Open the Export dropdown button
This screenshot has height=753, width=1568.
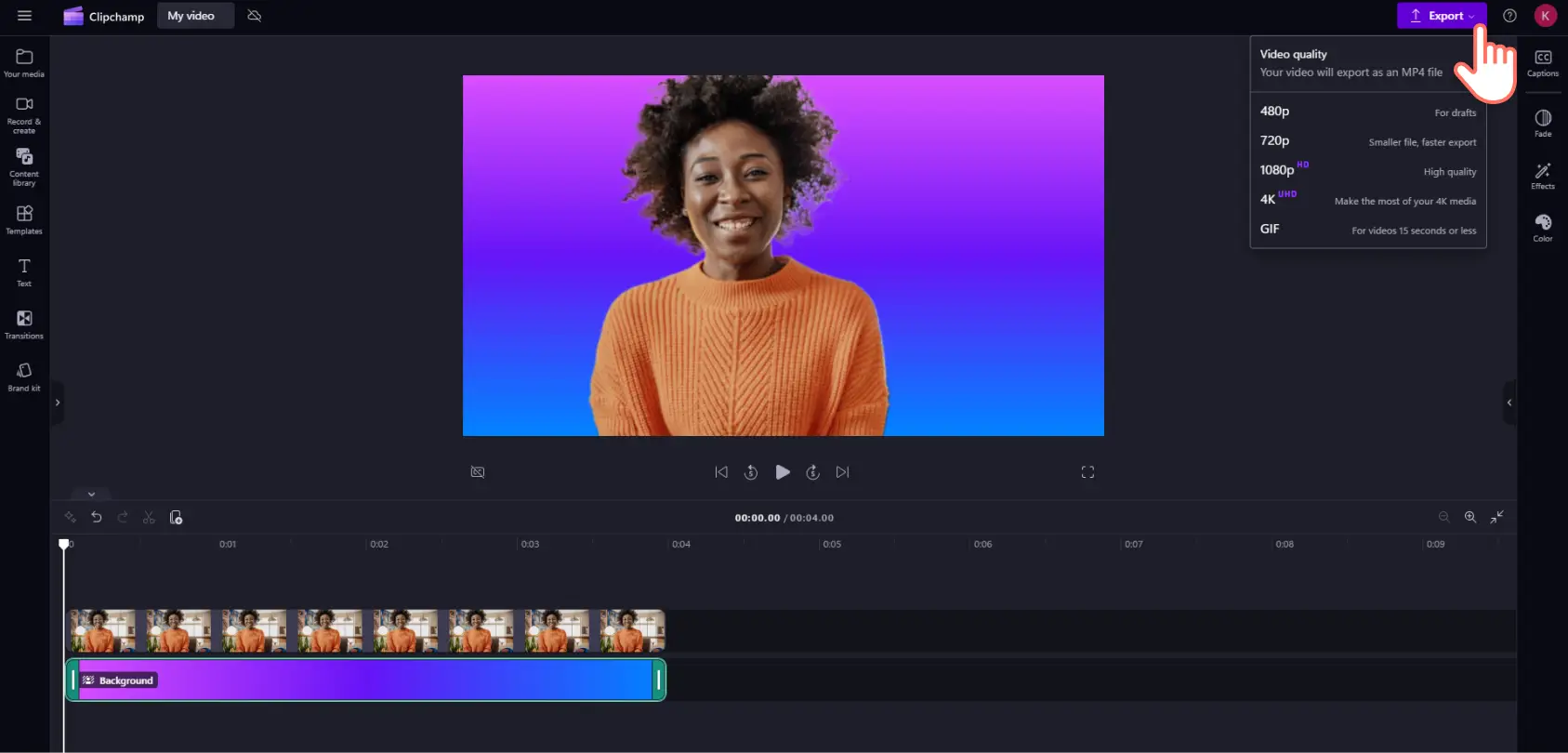point(1442,16)
